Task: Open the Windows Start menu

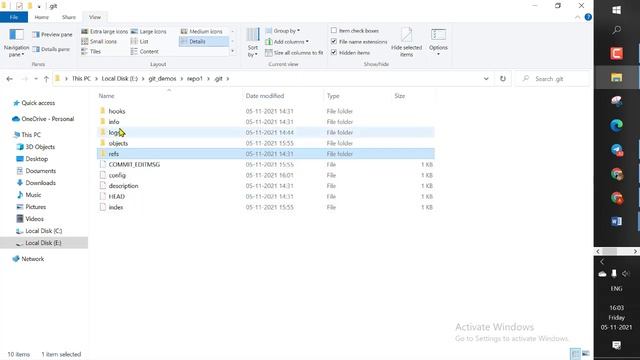Action: pyautogui.click(x=616, y=10)
